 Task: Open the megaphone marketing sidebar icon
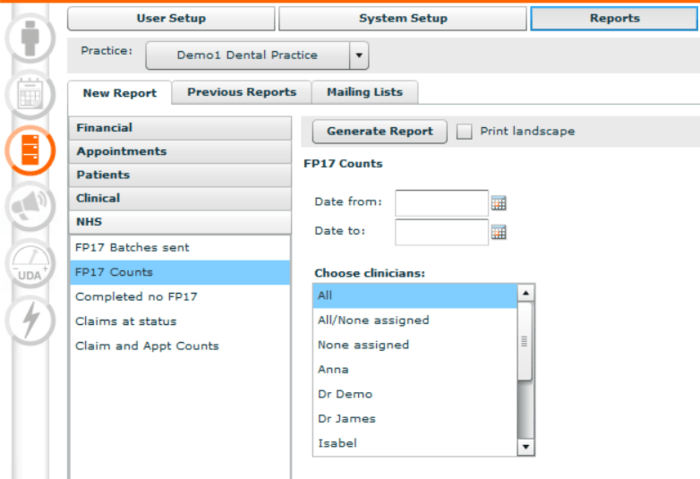click(30, 207)
